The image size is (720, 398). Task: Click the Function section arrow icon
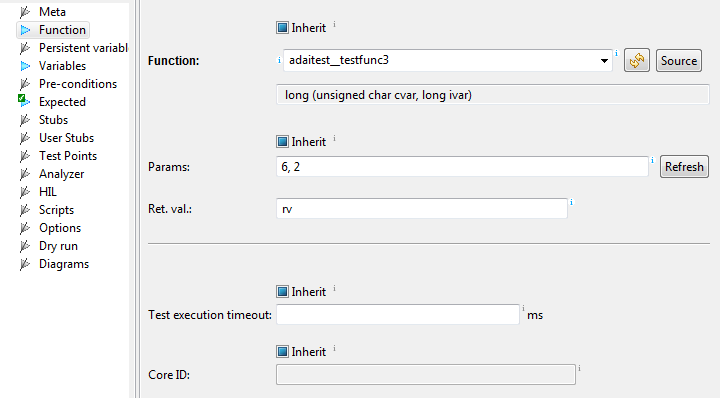[x=26, y=30]
